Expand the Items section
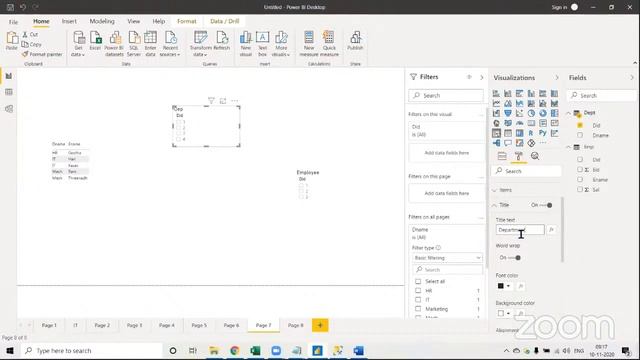Viewport: 640px width, 360px height. [x=495, y=190]
